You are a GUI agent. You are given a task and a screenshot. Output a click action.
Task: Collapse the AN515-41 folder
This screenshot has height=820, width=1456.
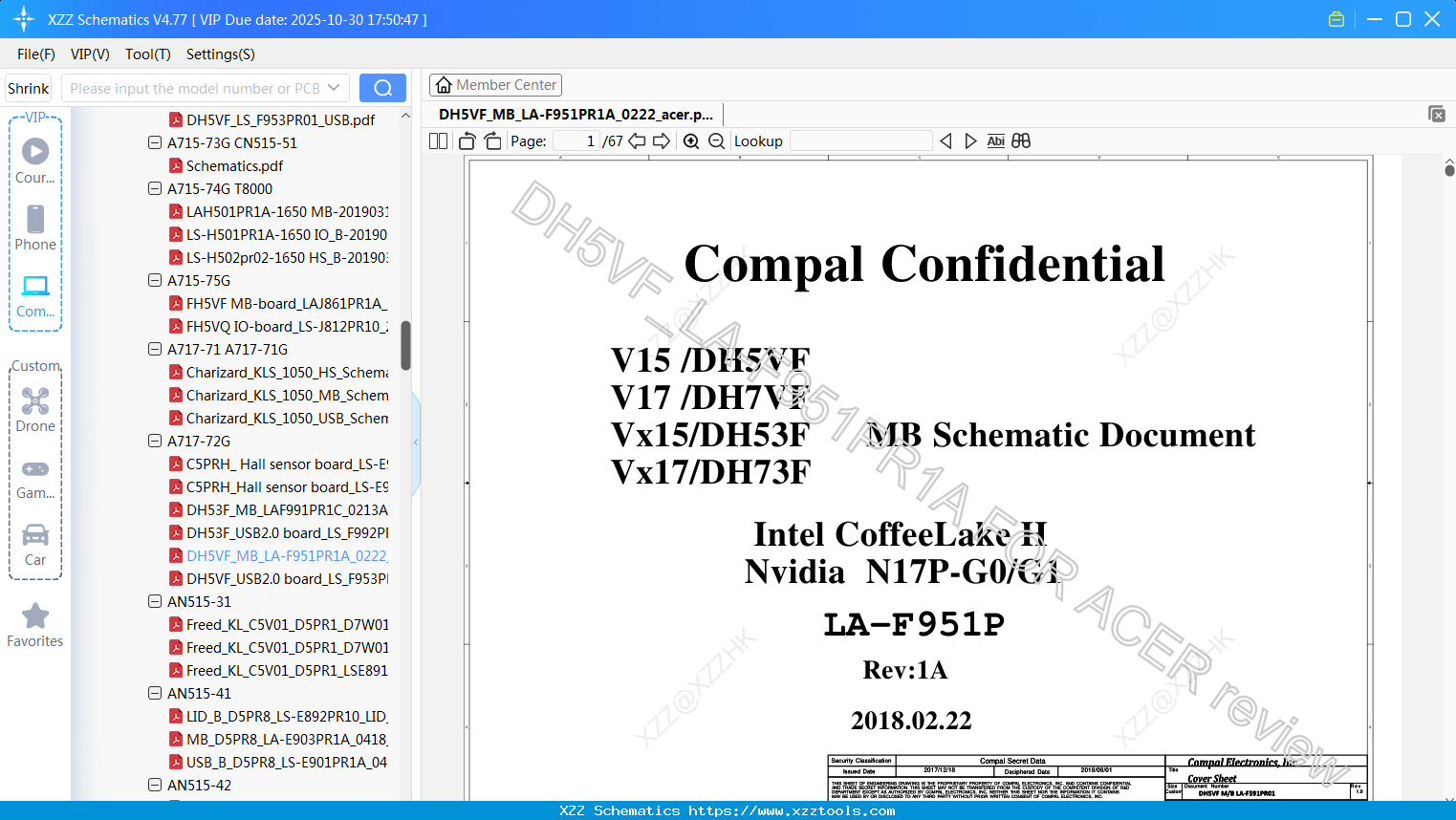click(155, 693)
